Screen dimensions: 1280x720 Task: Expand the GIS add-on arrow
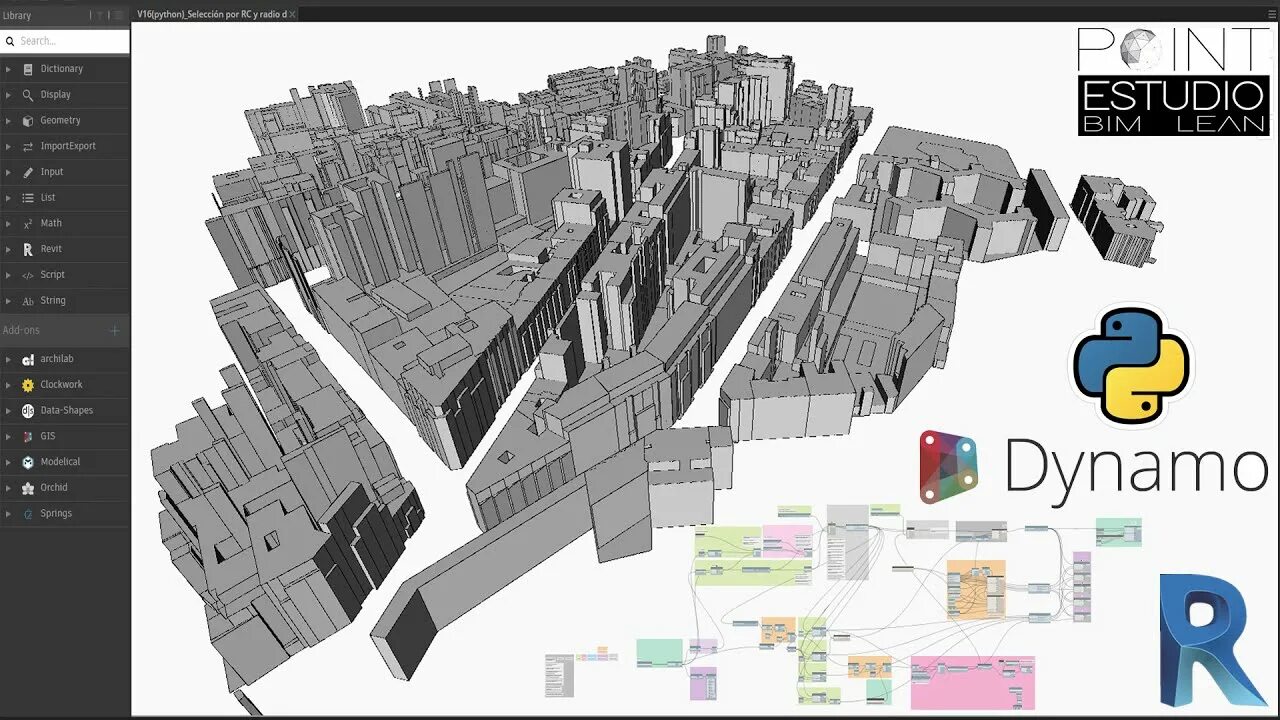[8, 436]
